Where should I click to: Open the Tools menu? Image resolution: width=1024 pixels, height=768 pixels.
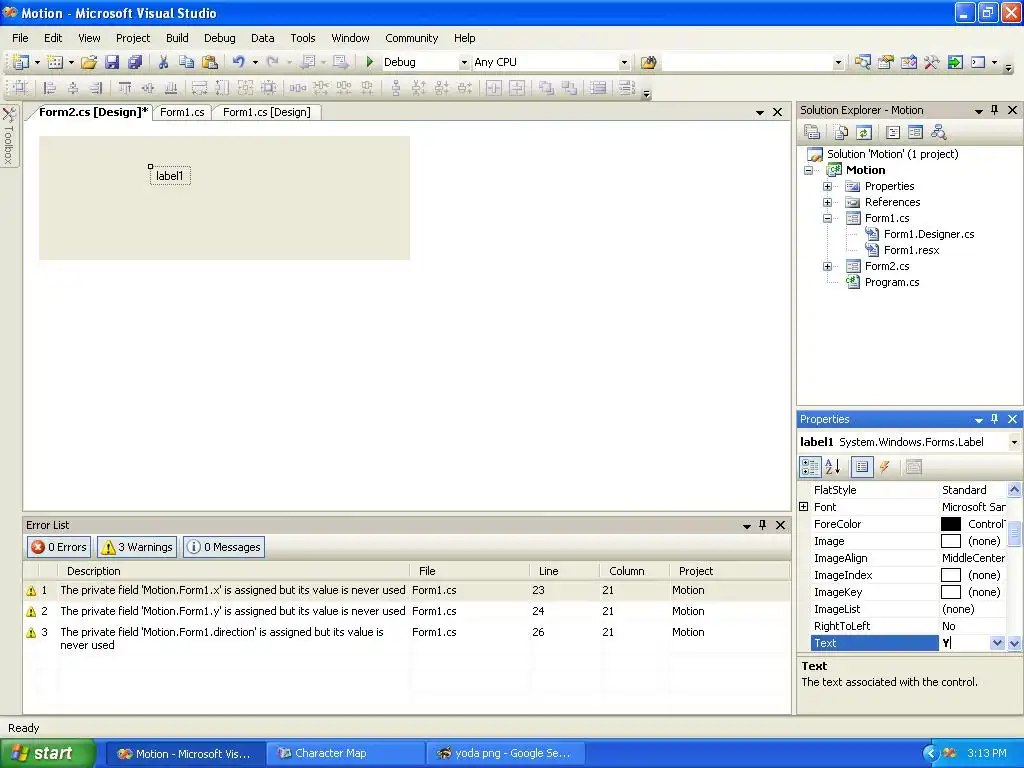302,38
